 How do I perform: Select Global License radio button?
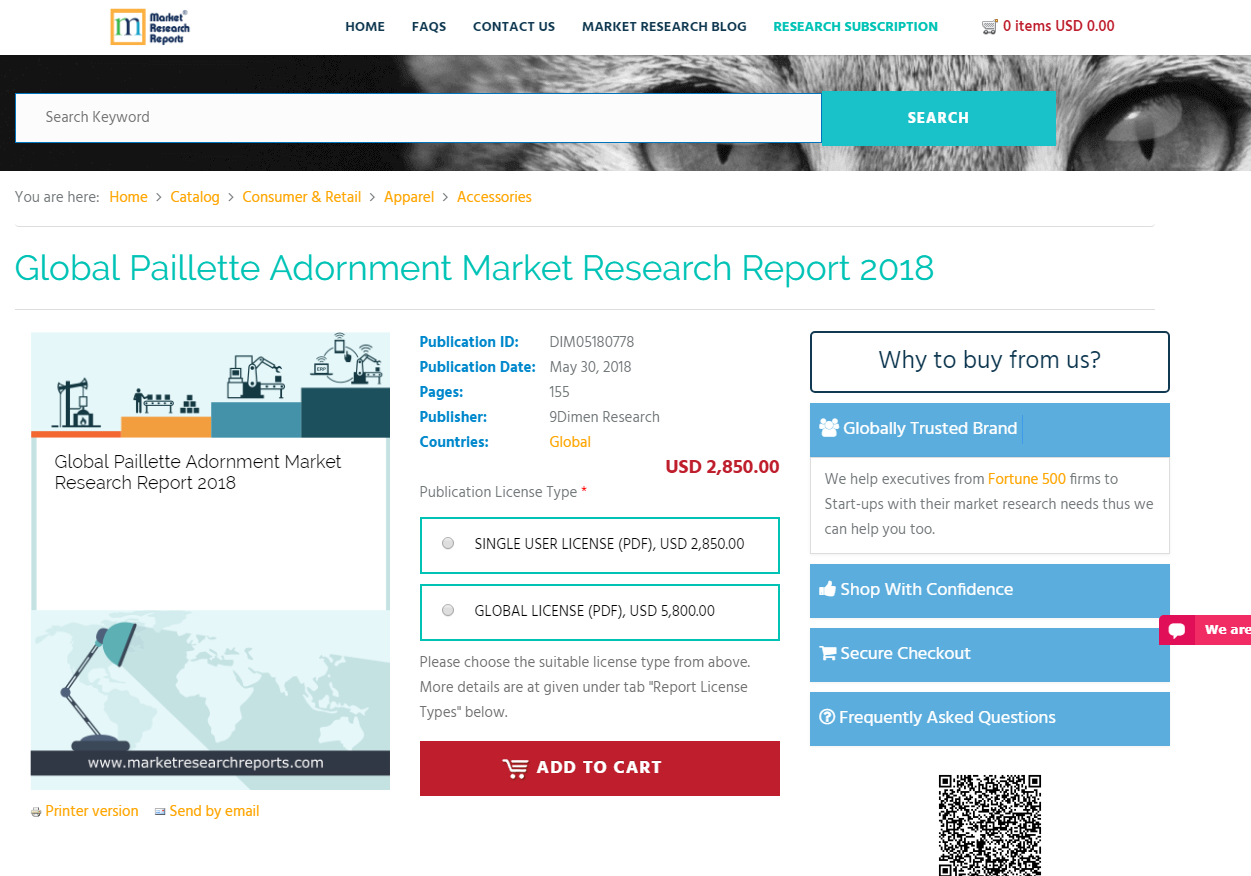tap(448, 610)
